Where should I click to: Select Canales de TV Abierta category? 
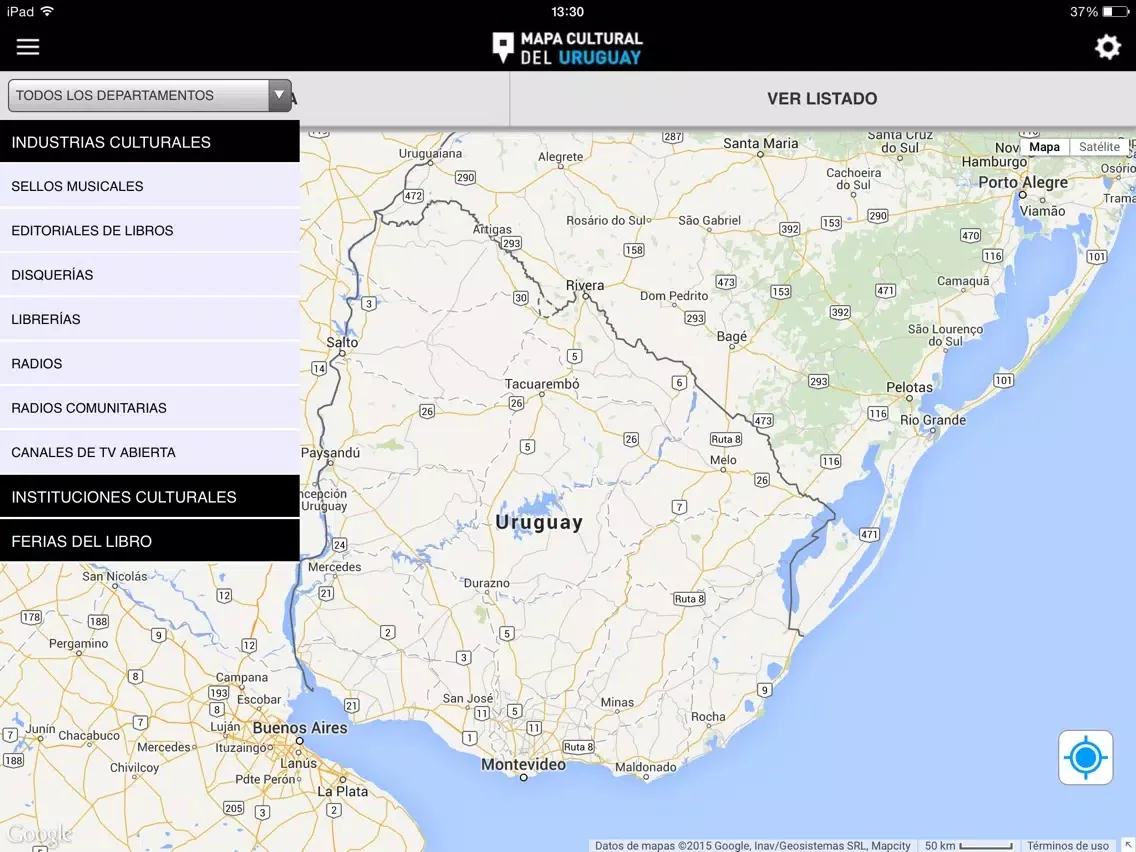[x=149, y=452]
